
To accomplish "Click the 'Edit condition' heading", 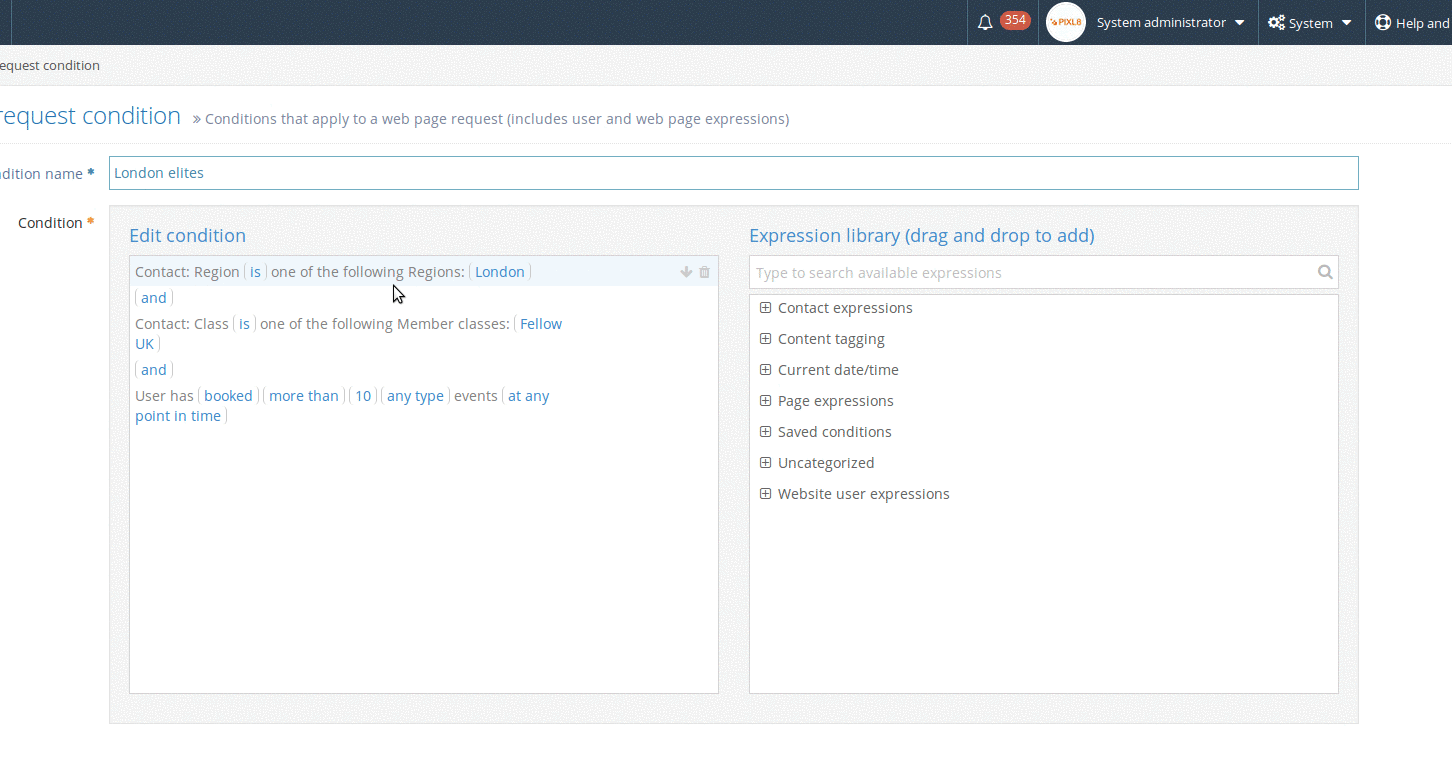I will click(x=187, y=236).
